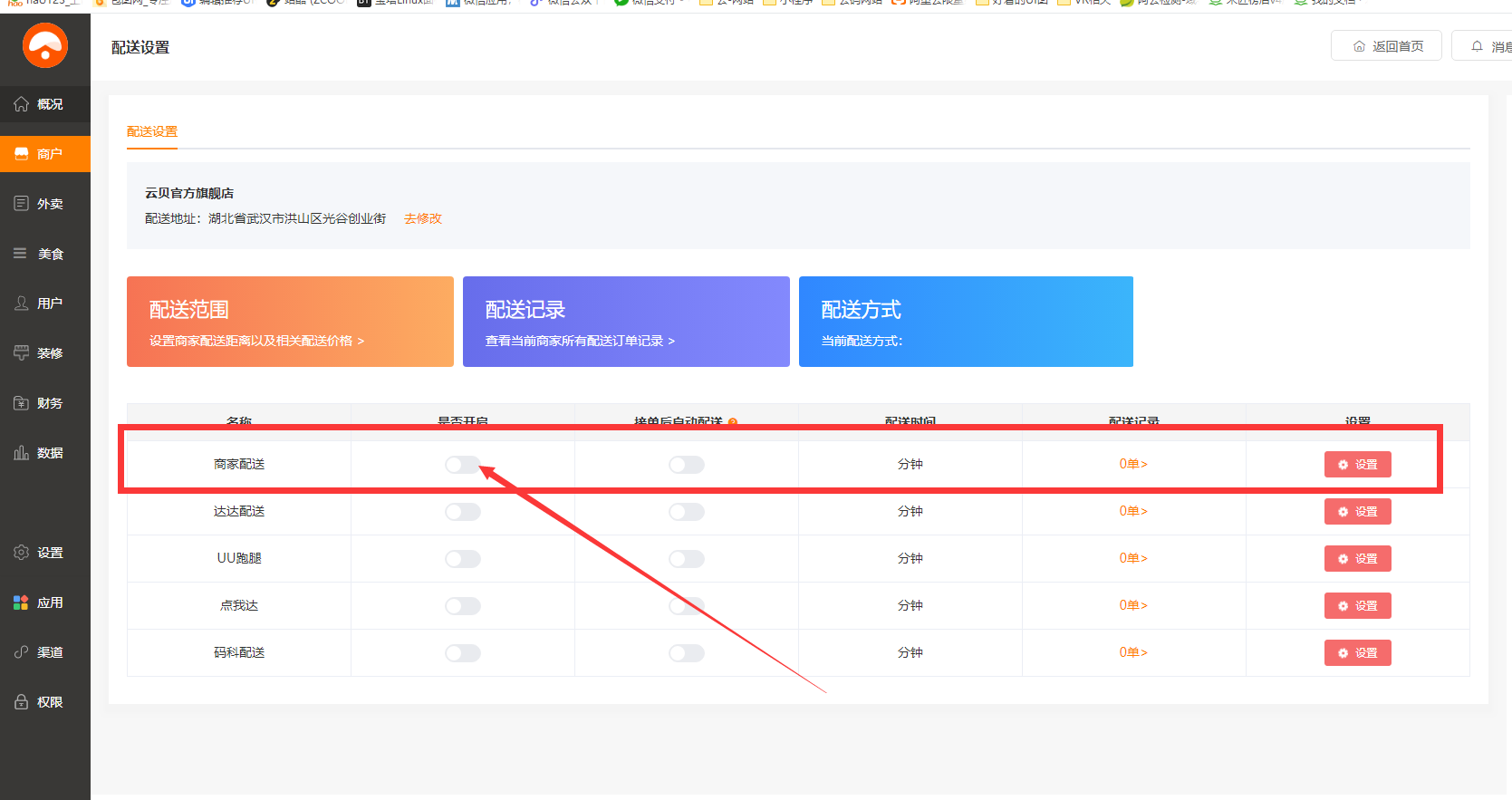
Task: Click the red 设置 button for UU跑腿
Action: click(x=1358, y=559)
